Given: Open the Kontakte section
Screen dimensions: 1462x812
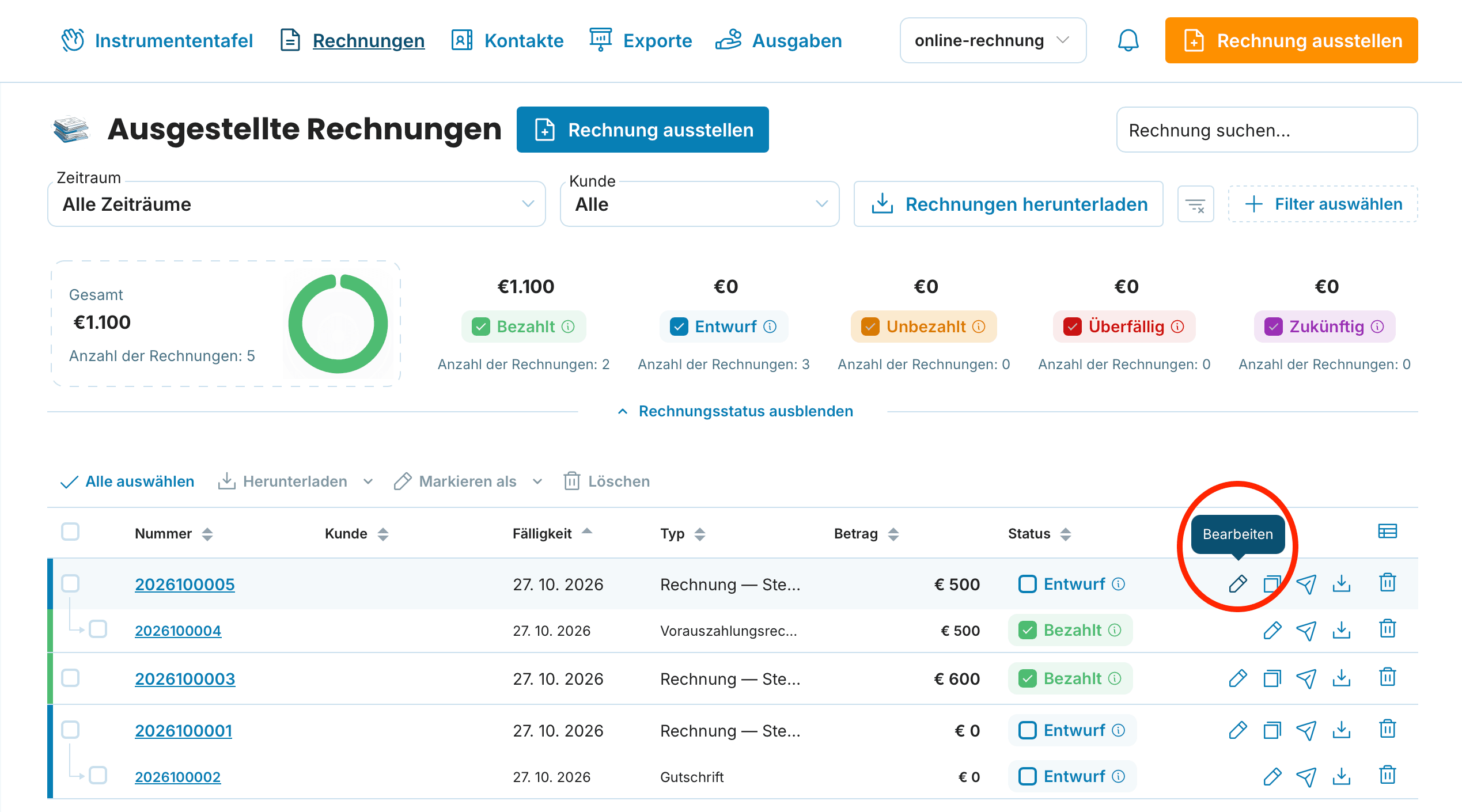Looking at the screenshot, I should tap(507, 40).
